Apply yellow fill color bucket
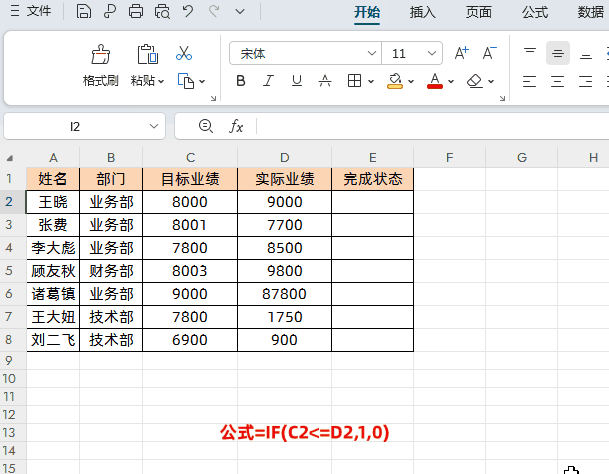 pos(395,81)
